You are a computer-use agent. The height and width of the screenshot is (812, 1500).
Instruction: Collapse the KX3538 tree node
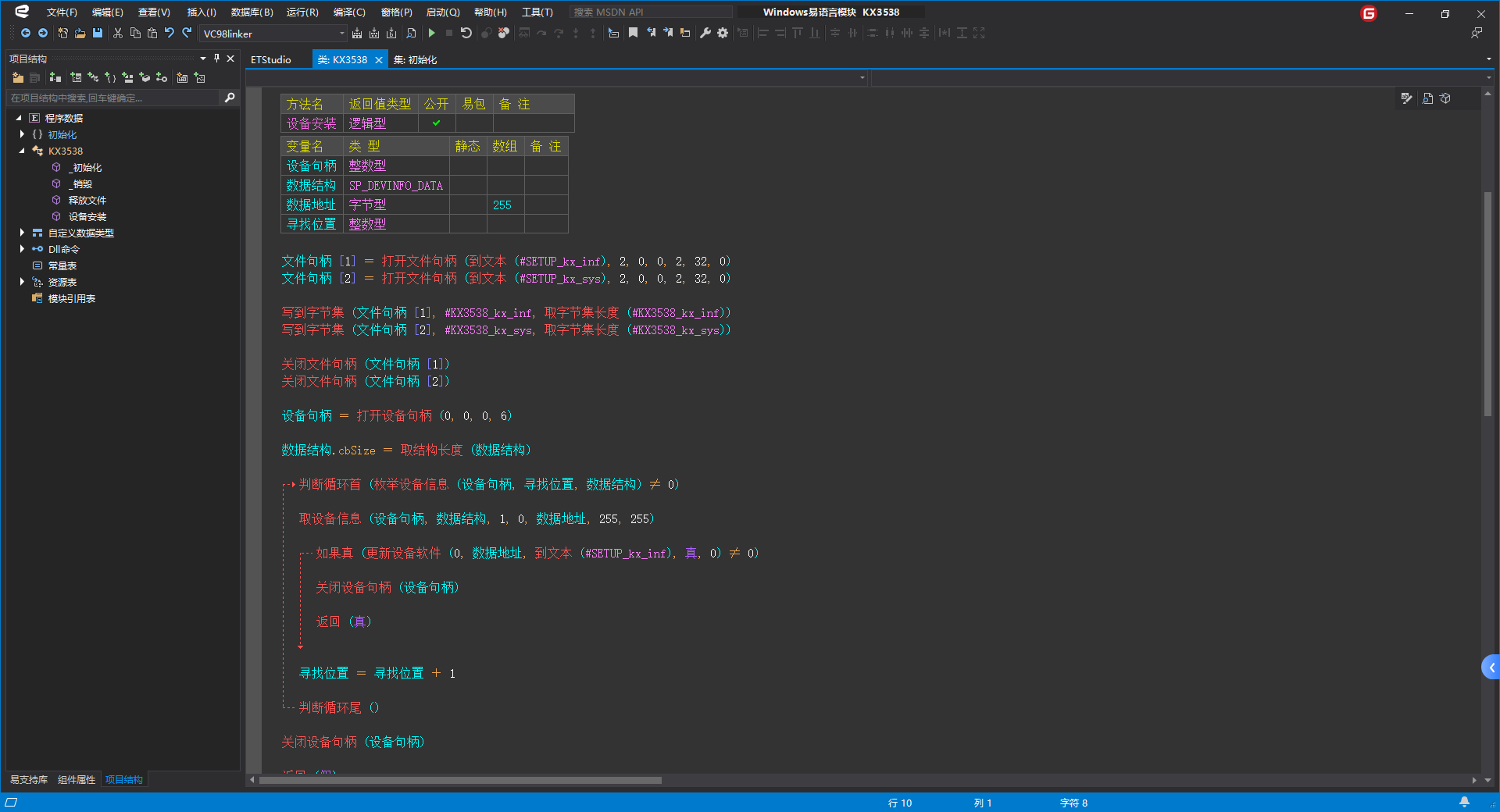22,151
